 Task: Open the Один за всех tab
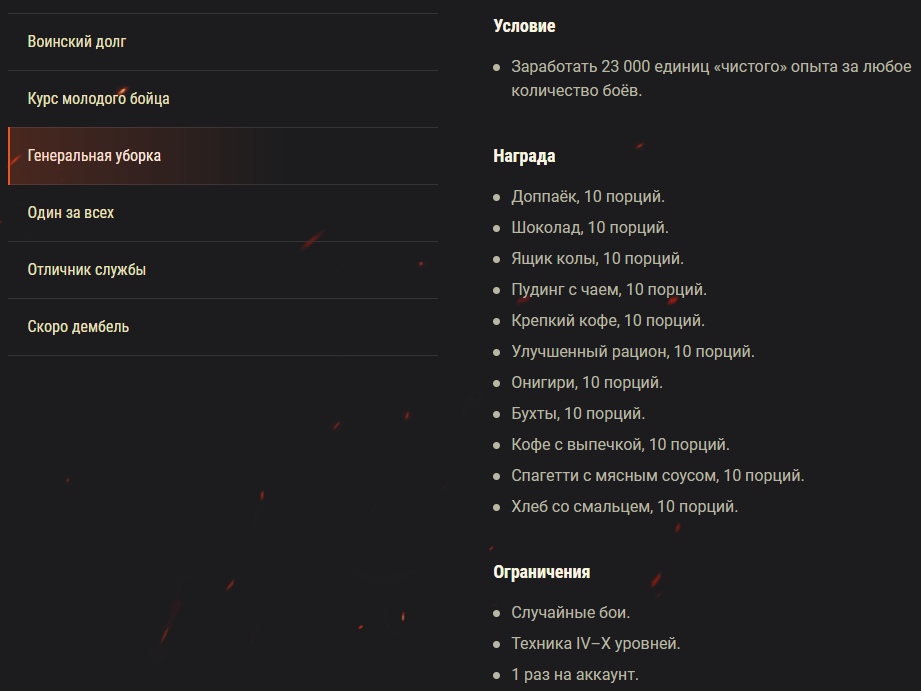click(71, 213)
